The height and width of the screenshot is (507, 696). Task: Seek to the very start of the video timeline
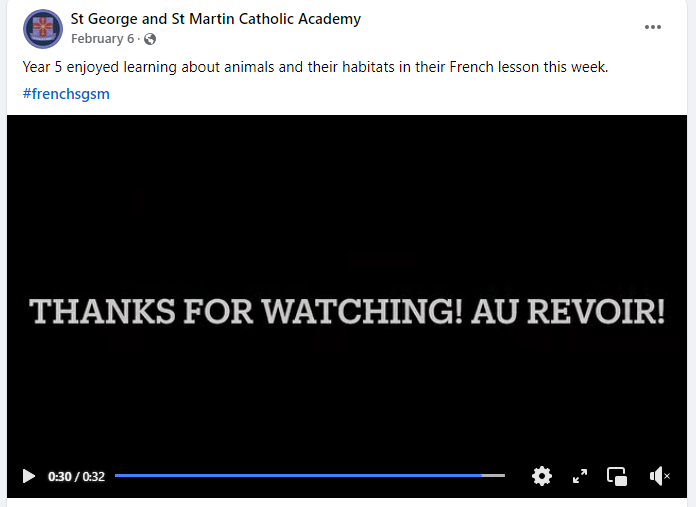click(x=116, y=475)
